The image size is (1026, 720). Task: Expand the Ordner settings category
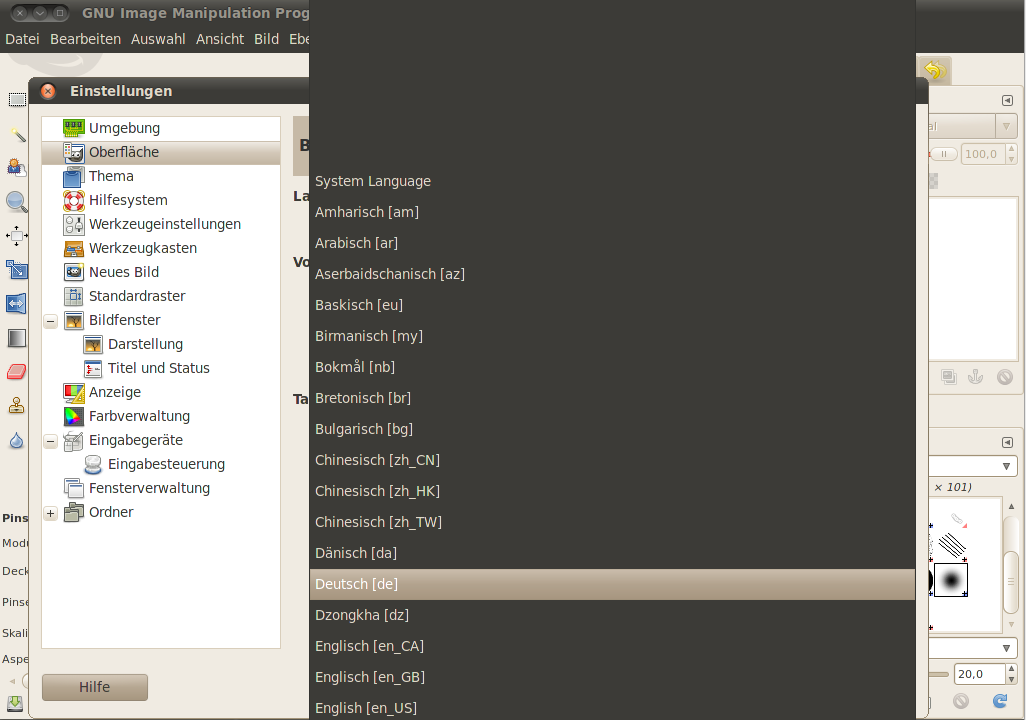tap(50, 512)
